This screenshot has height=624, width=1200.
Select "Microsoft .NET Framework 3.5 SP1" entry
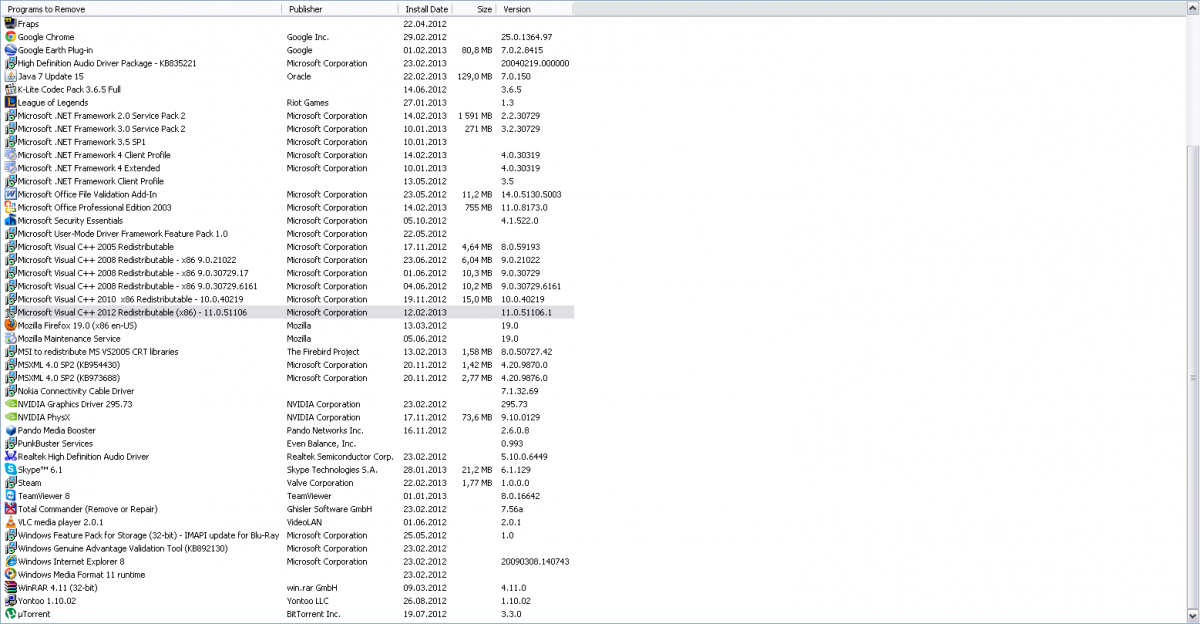pyautogui.click(x=82, y=142)
